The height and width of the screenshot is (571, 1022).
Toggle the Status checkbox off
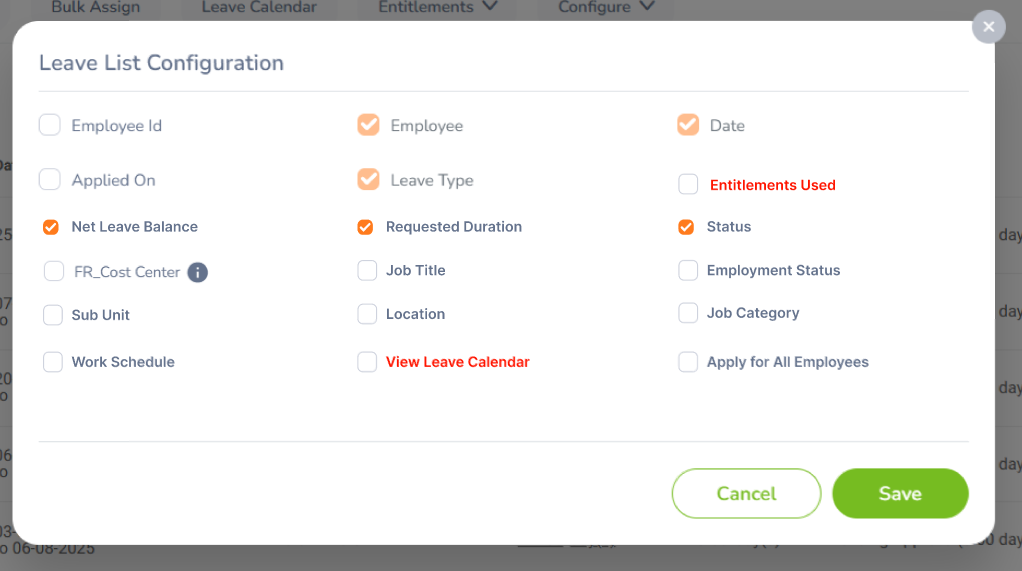click(x=686, y=227)
